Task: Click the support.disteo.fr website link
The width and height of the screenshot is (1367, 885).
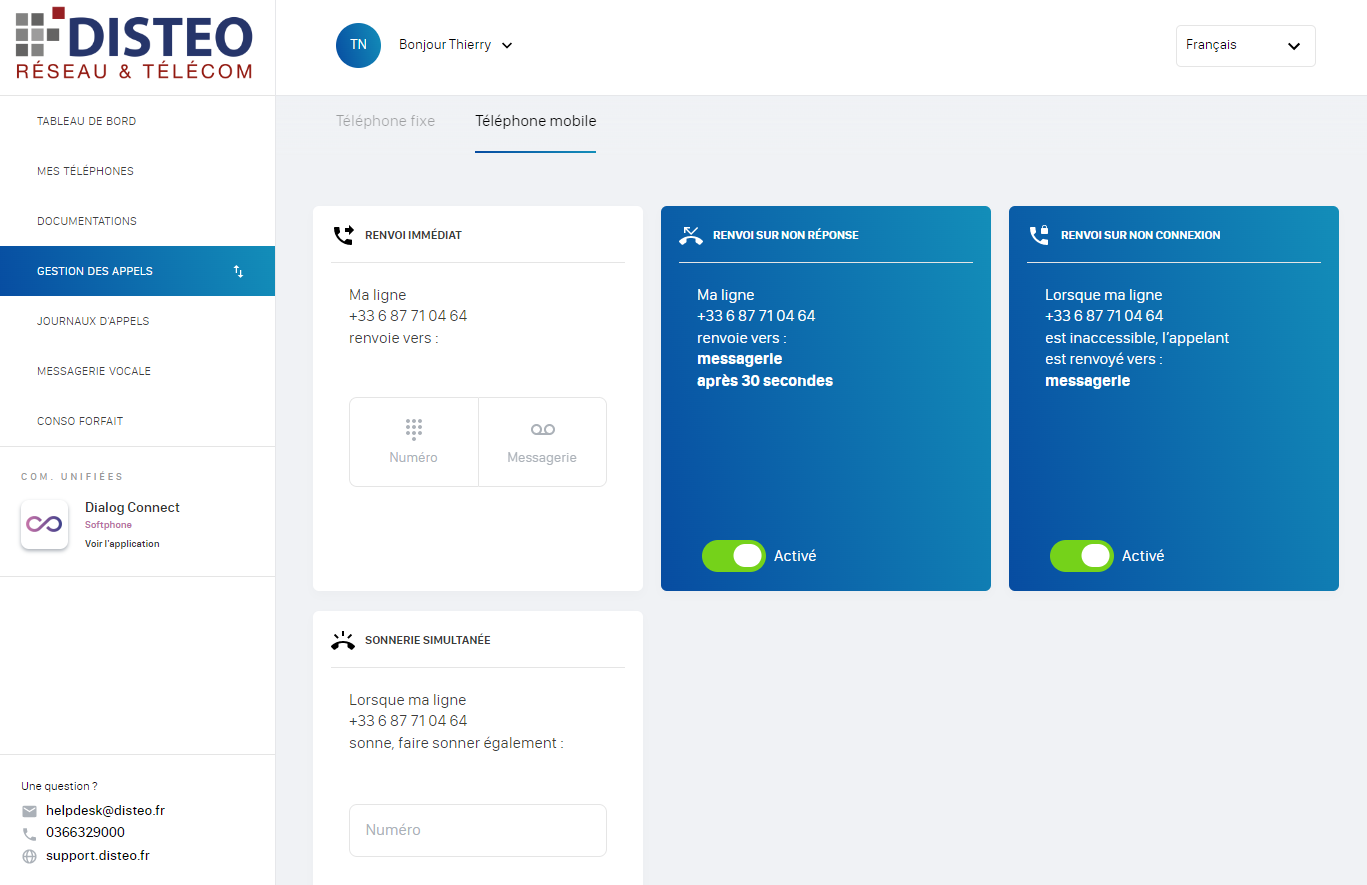Action: tap(98, 856)
